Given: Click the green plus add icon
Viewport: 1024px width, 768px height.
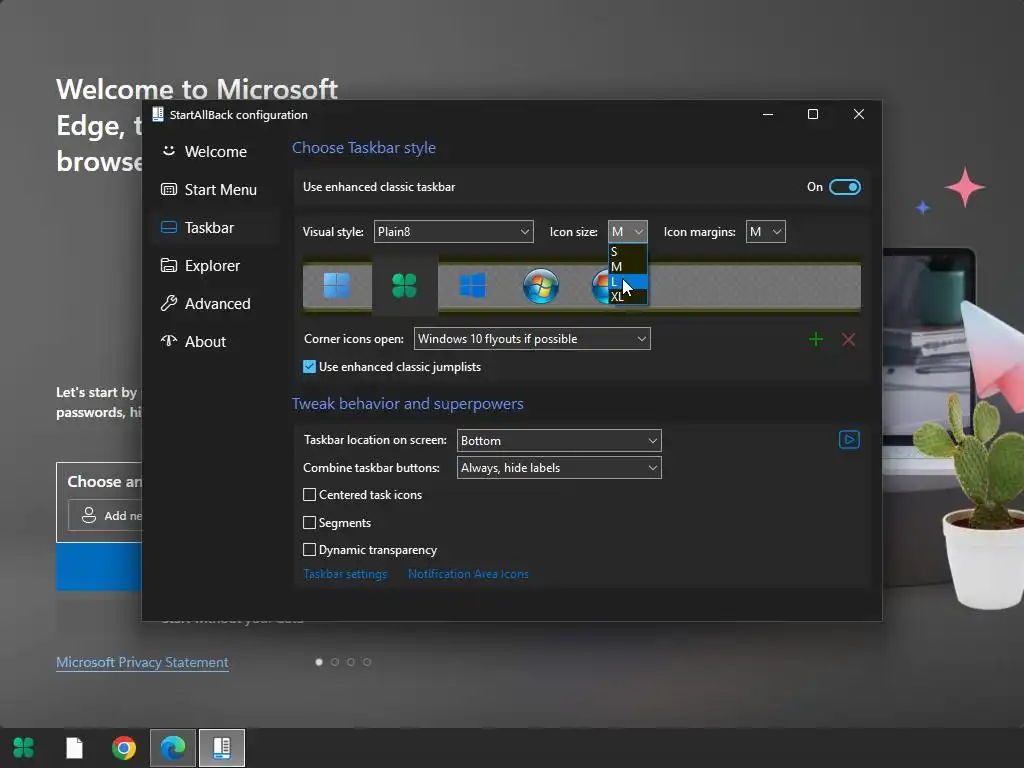Looking at the screenshot, I should 816,340.
